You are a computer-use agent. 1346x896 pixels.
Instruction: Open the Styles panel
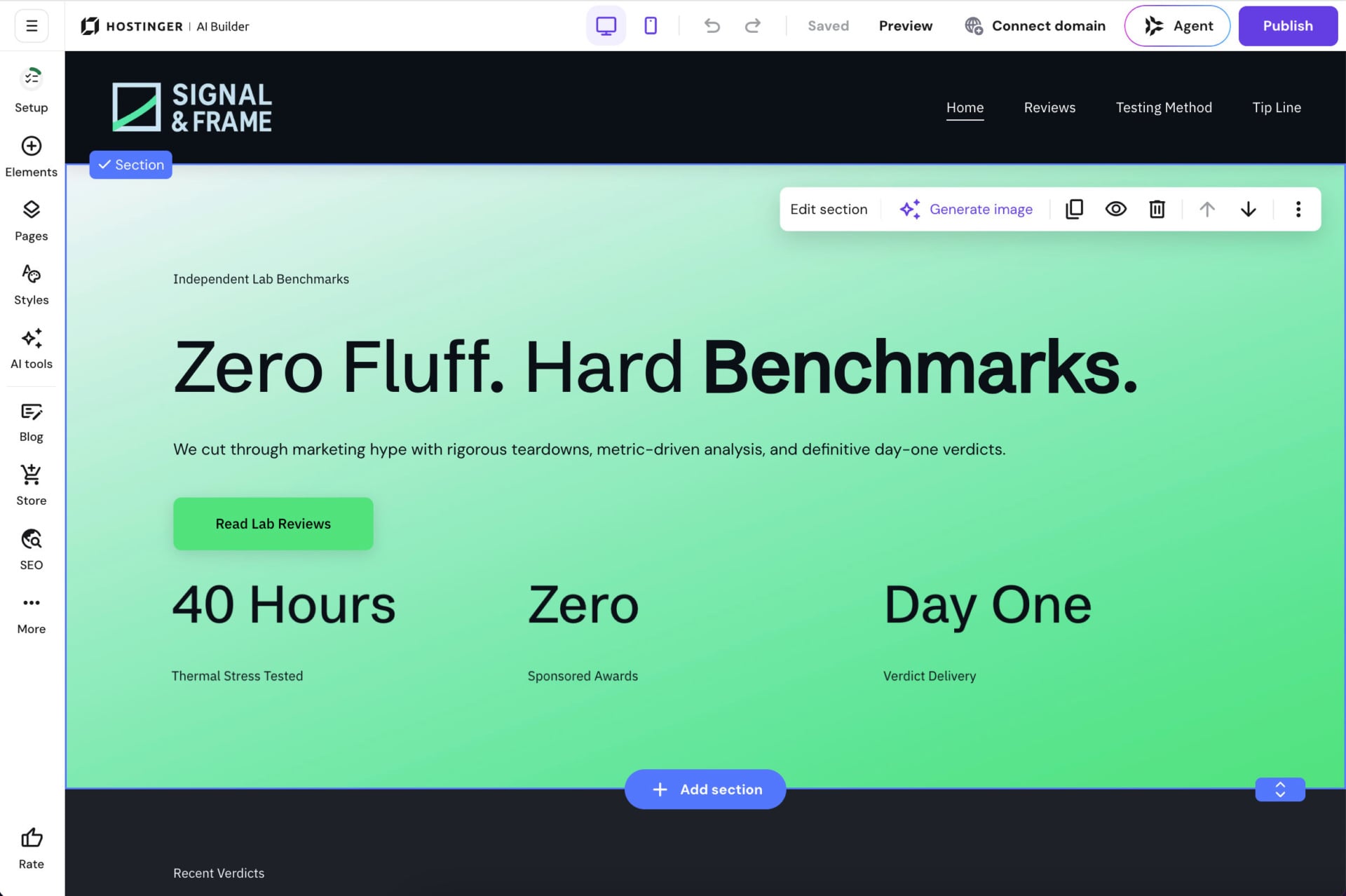tap(32, 285)
